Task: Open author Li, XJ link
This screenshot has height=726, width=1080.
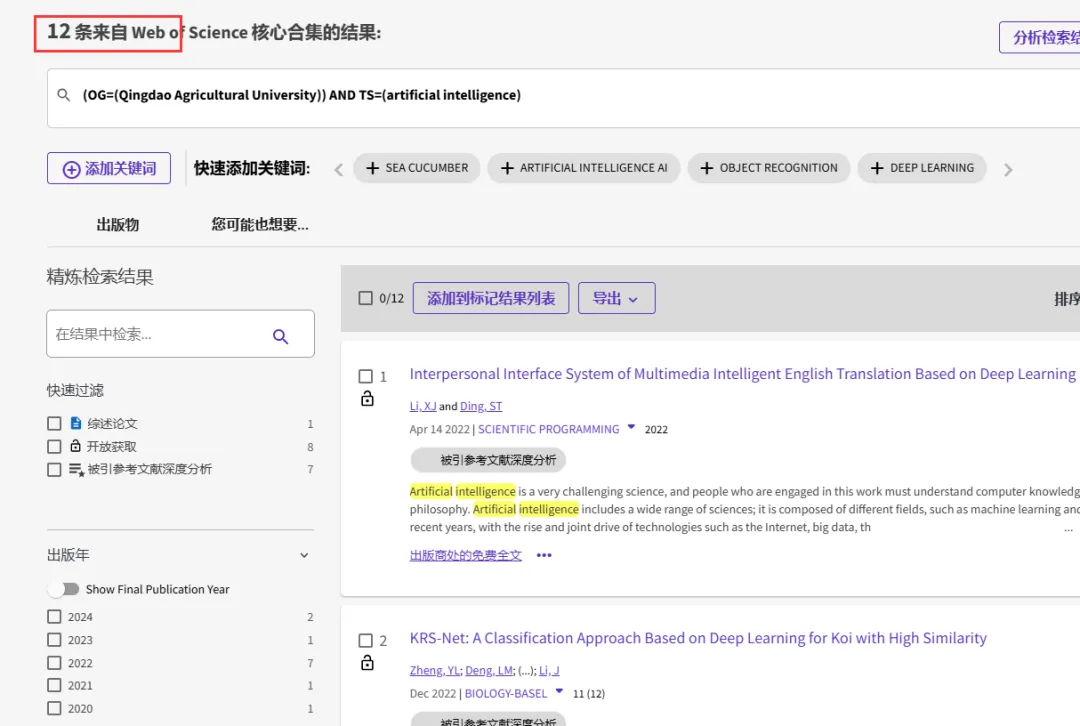Action: 423,406
